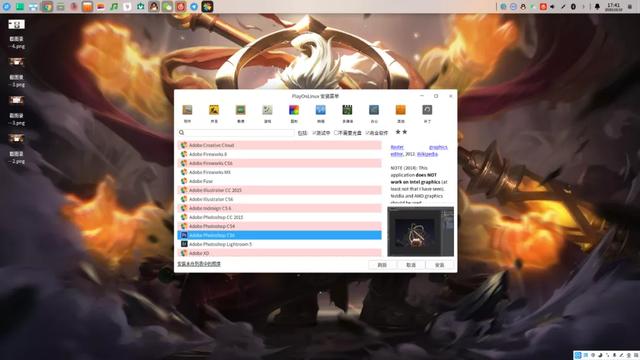Open the Bluetooth icon in system tray

click(573, 7)
